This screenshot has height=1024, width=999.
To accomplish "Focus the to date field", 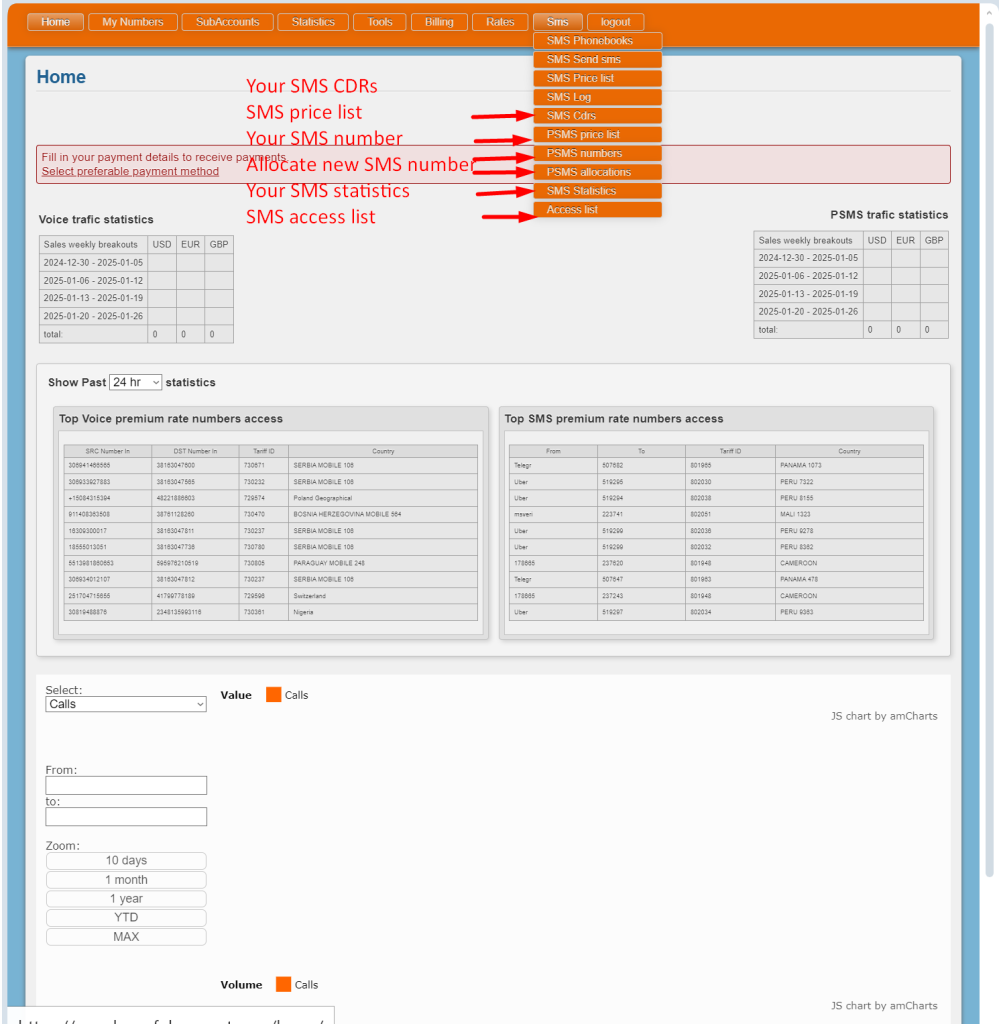I will point(126,816).
